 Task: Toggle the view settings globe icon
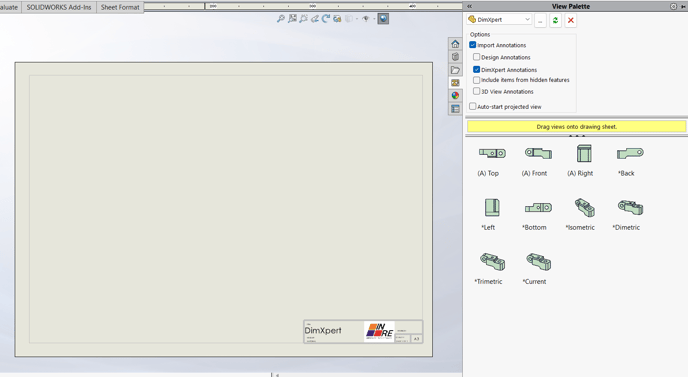point(383,19)
